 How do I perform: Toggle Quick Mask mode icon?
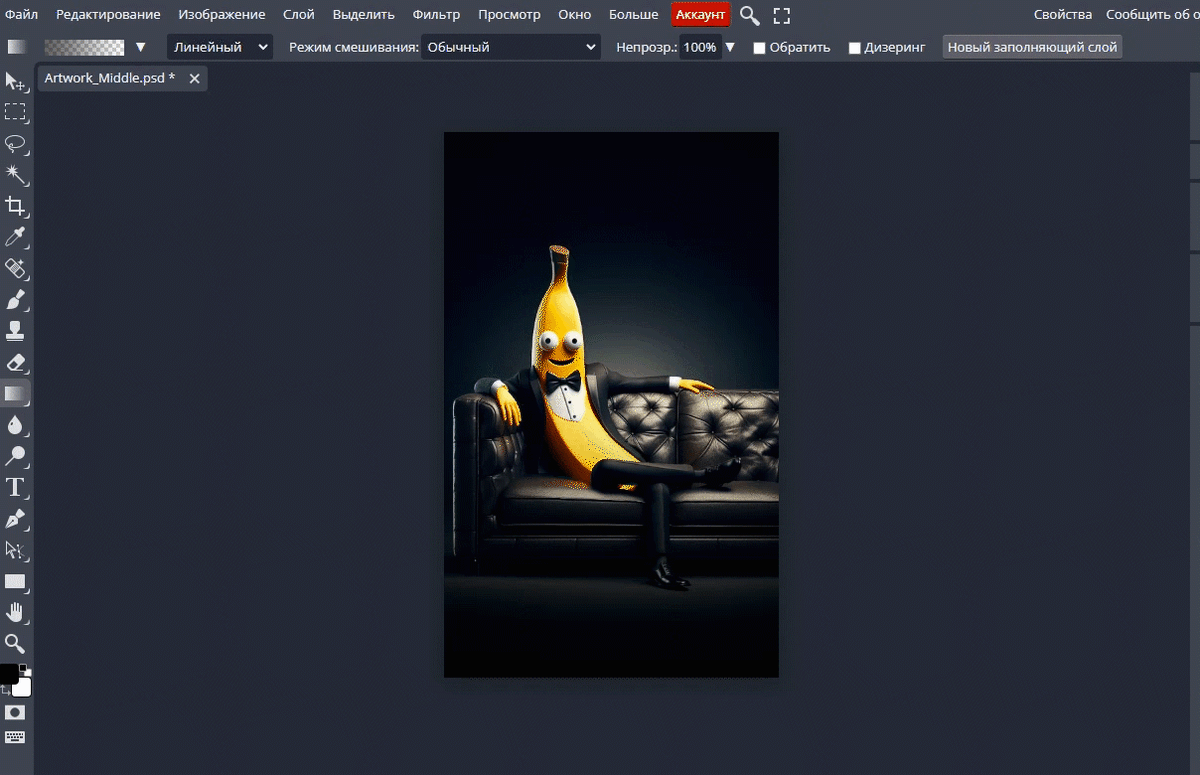pyautogui.click(x=15, y=712)
